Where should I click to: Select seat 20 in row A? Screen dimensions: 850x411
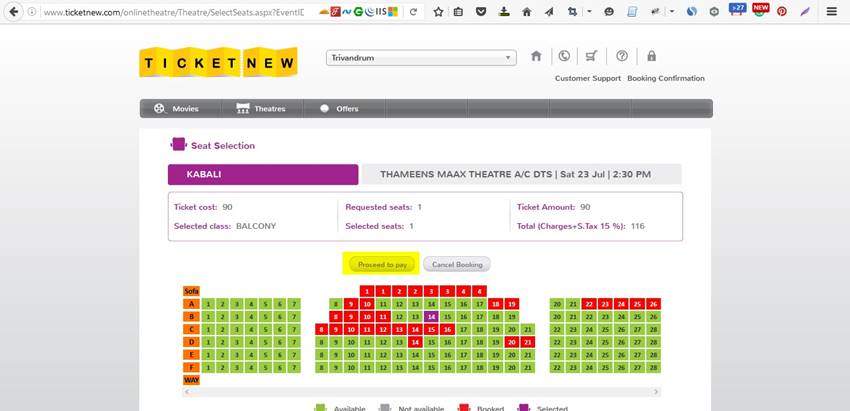point(557,304)
